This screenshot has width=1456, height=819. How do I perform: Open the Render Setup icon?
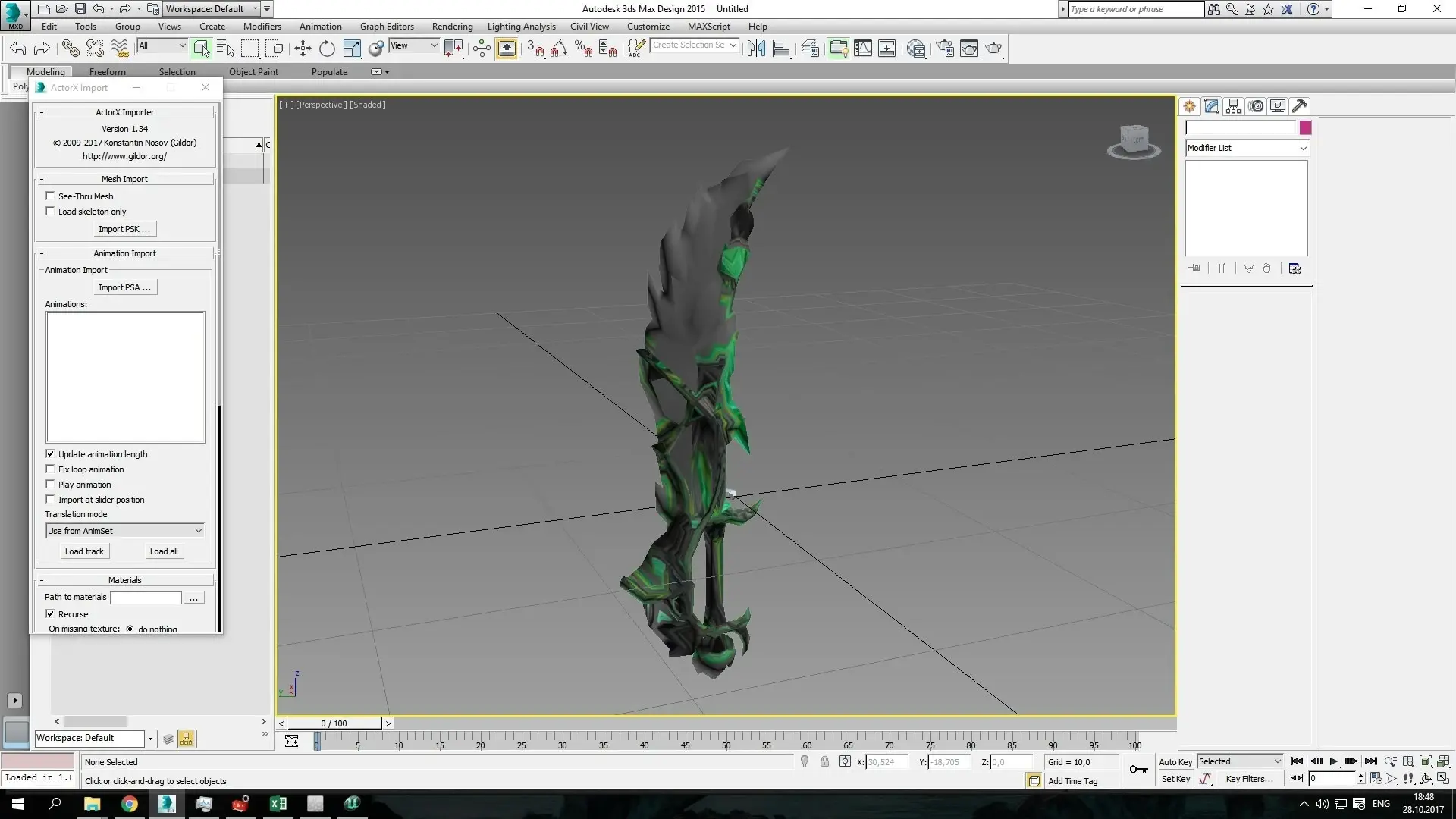coord(945,49)
